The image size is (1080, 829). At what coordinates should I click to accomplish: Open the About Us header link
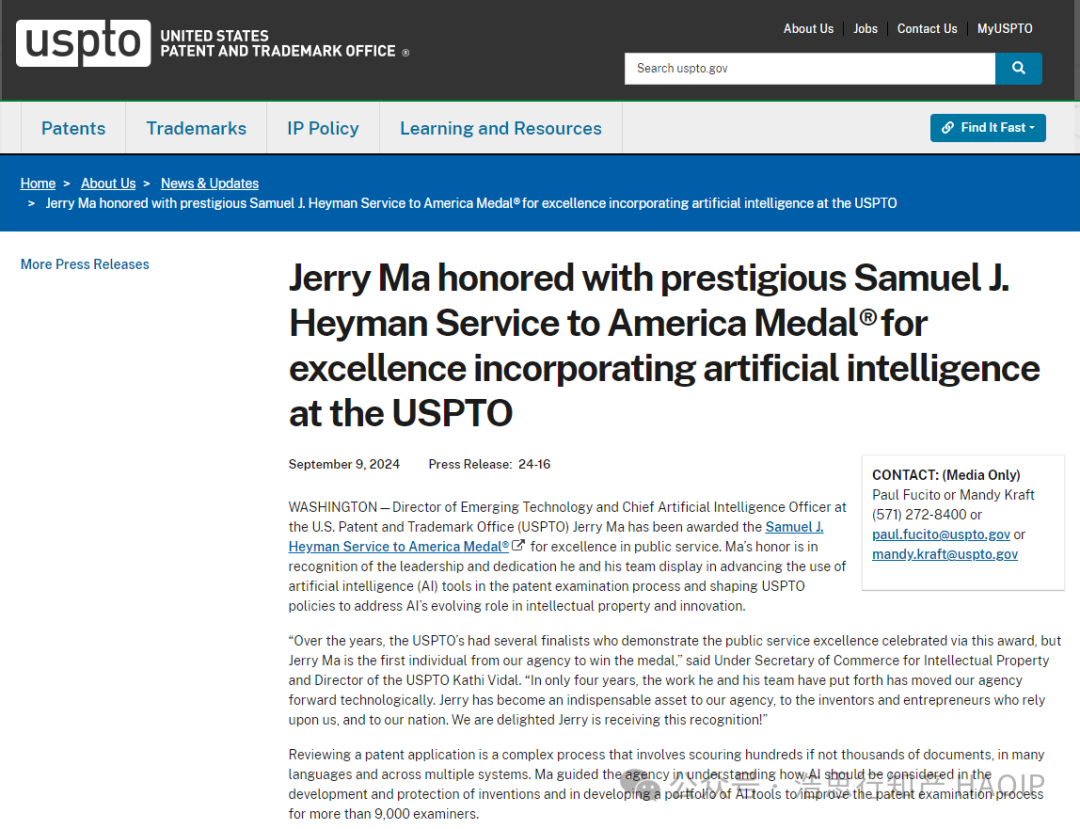tap(808, 29)
